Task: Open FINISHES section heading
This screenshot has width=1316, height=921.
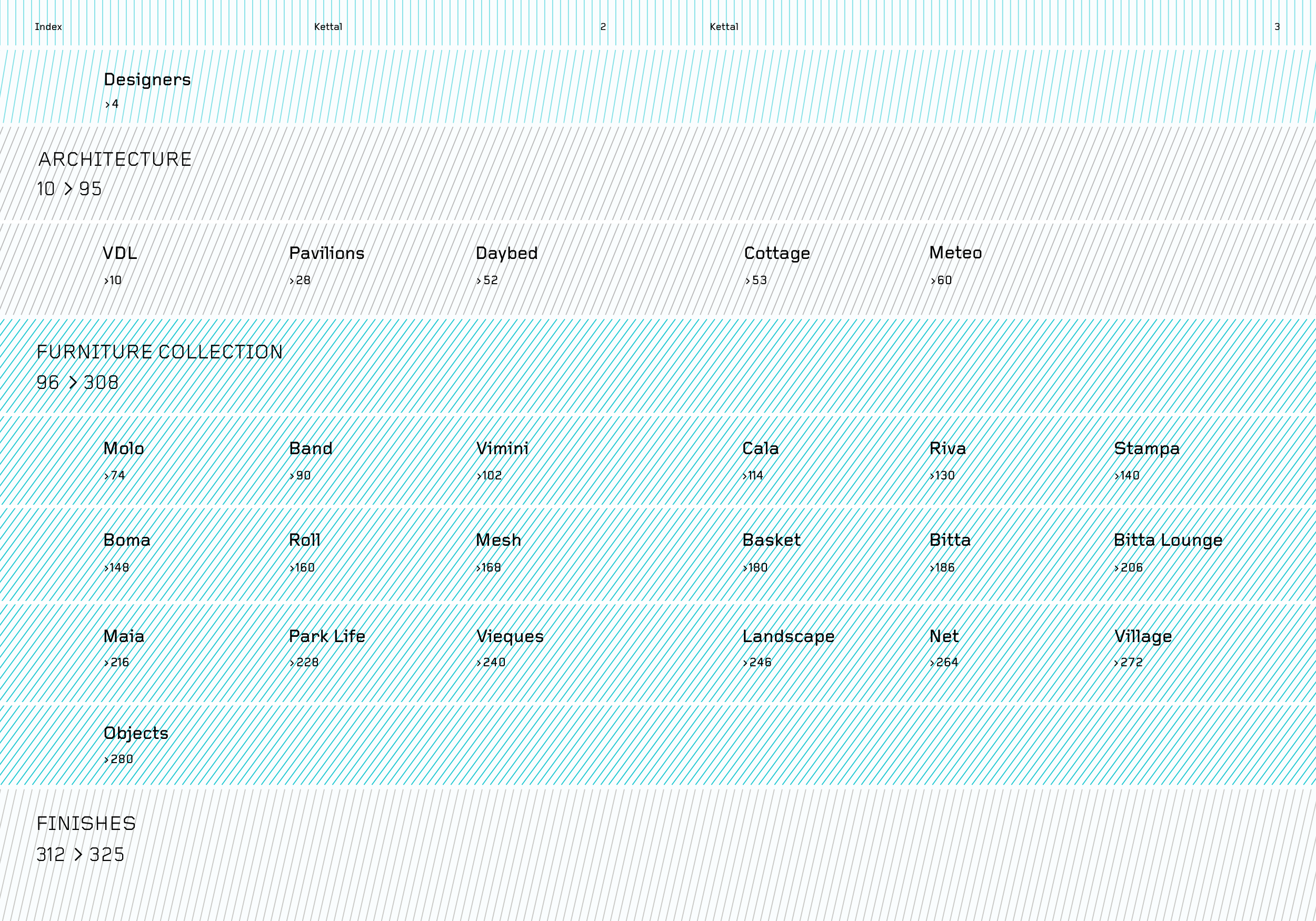Action: [x=86, y=824]
